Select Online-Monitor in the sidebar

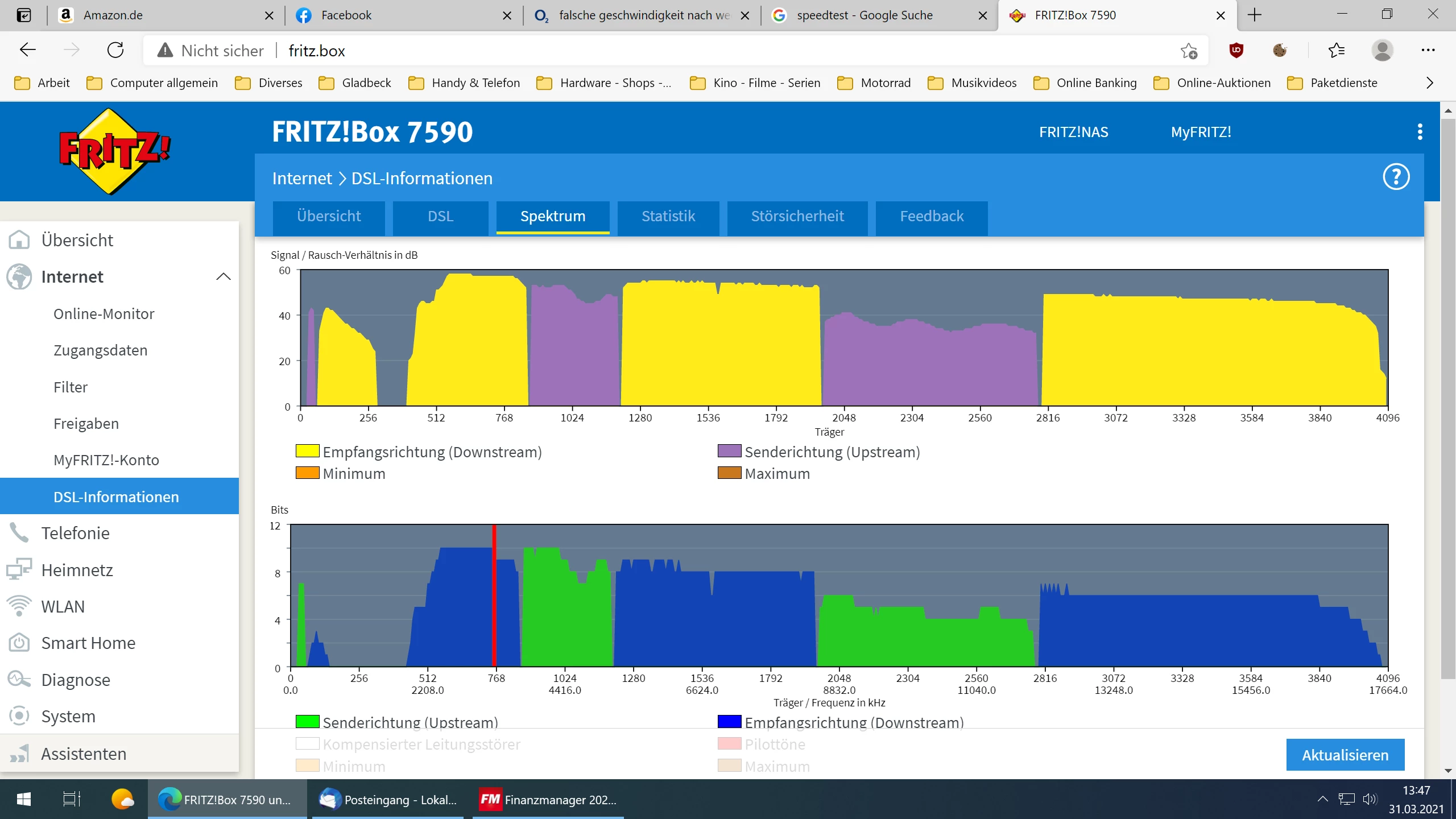104,314
